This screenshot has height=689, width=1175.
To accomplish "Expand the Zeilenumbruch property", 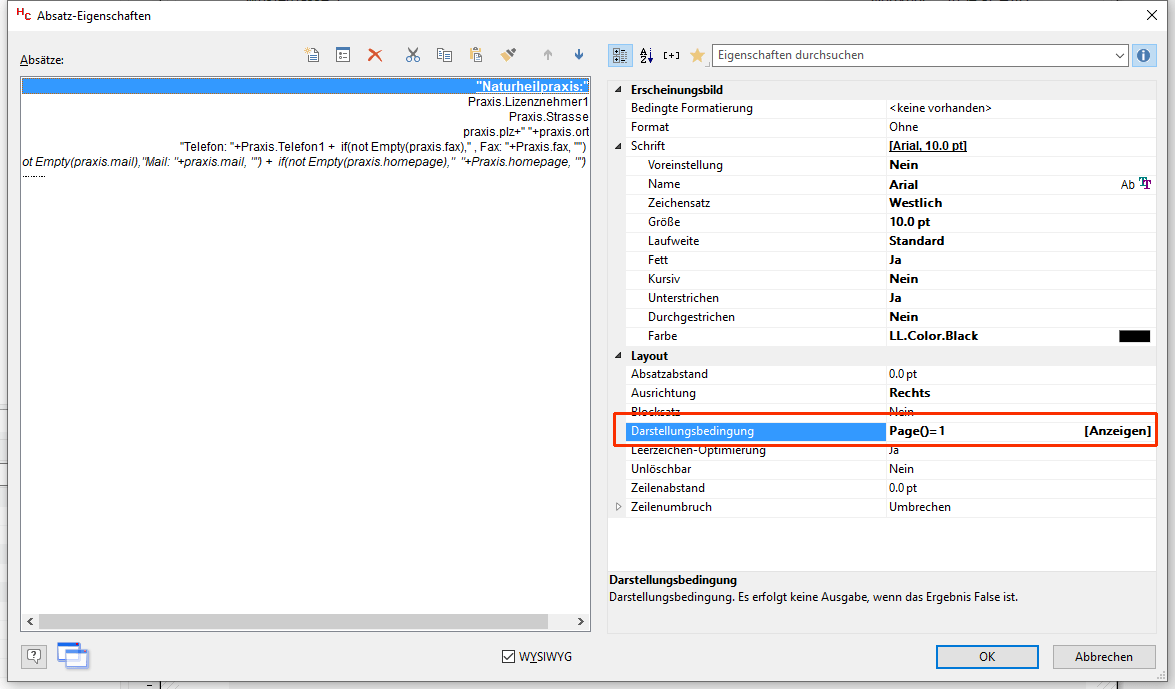I will pyautogui.click(x=619, y=507).
